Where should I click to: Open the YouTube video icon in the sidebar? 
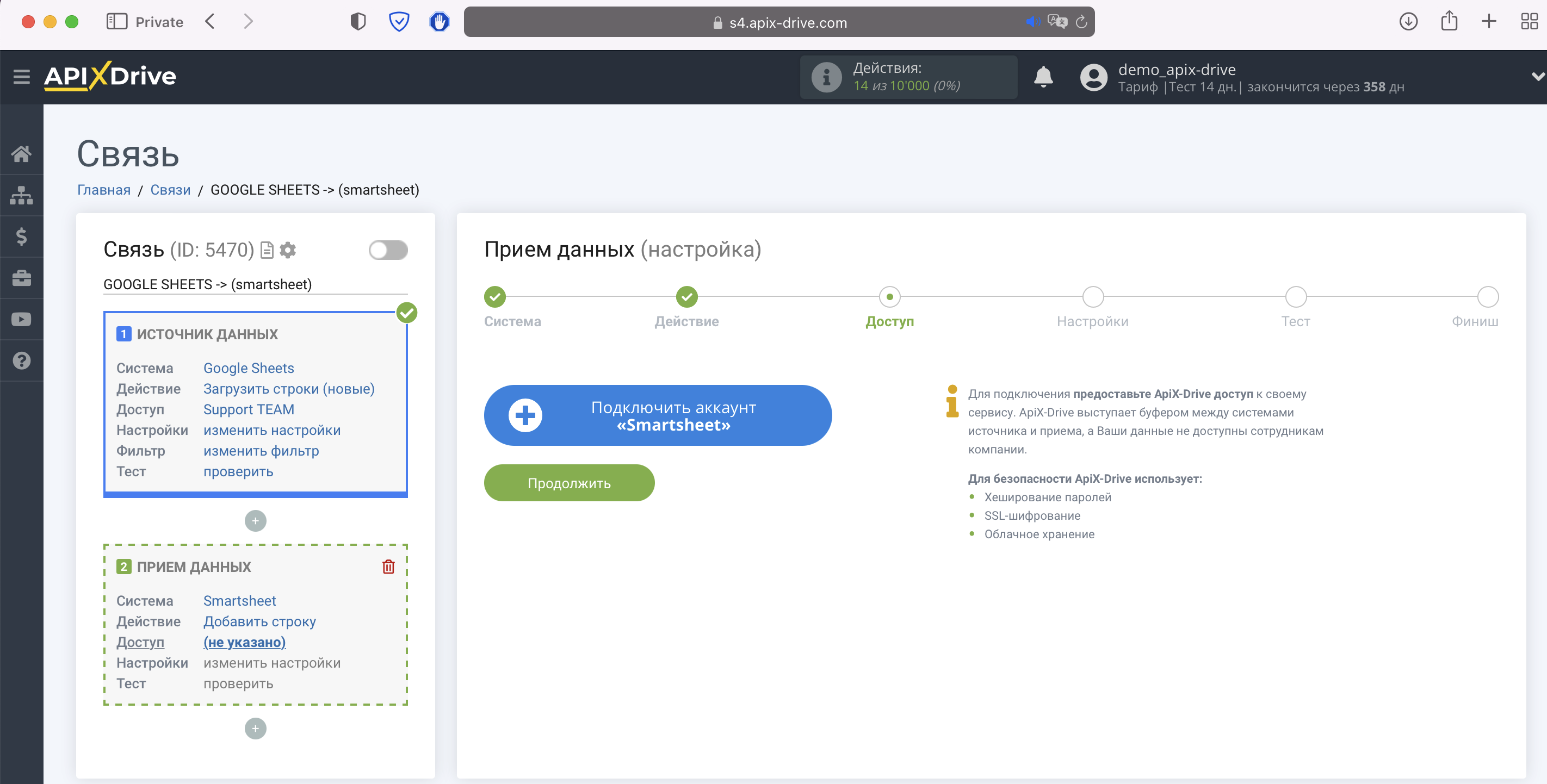(x=22, y=319)
